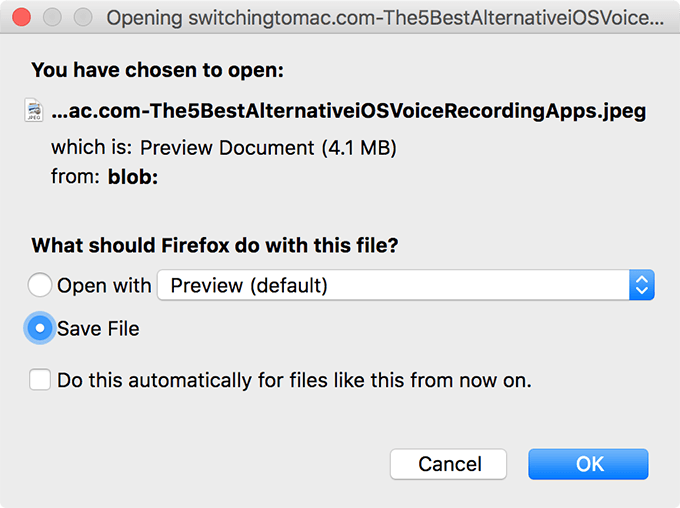
Task: Select the "Open with" radio button
Action: pos(40,286)
